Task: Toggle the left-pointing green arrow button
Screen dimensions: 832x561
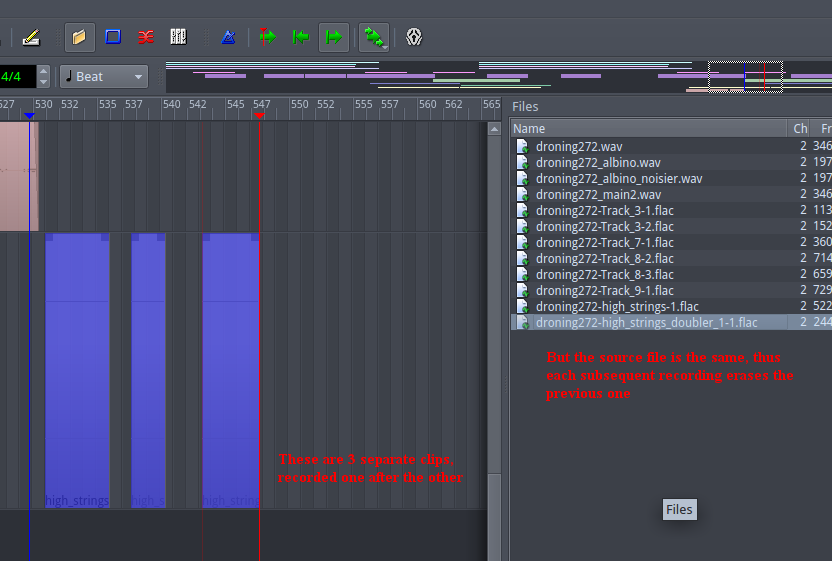Action: click(300, 37)
